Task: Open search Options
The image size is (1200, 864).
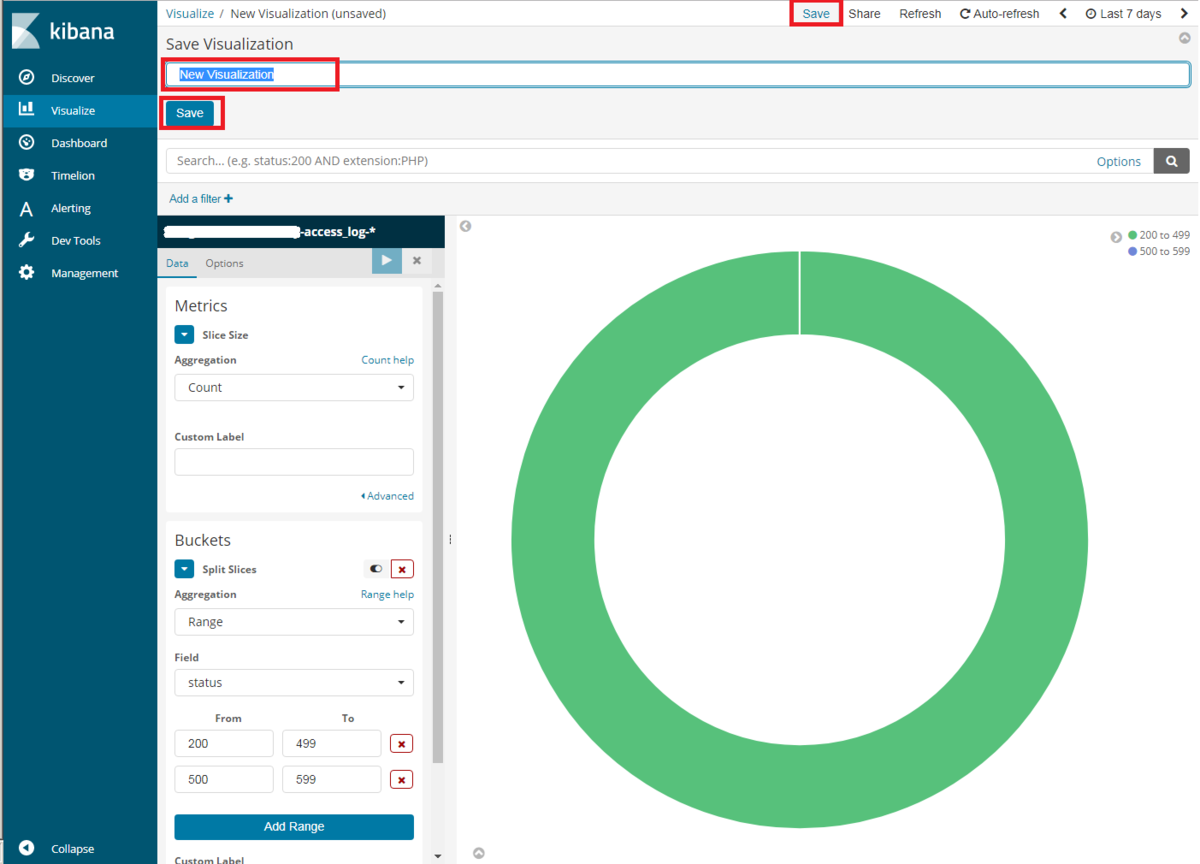Action: coord(1118,161)
